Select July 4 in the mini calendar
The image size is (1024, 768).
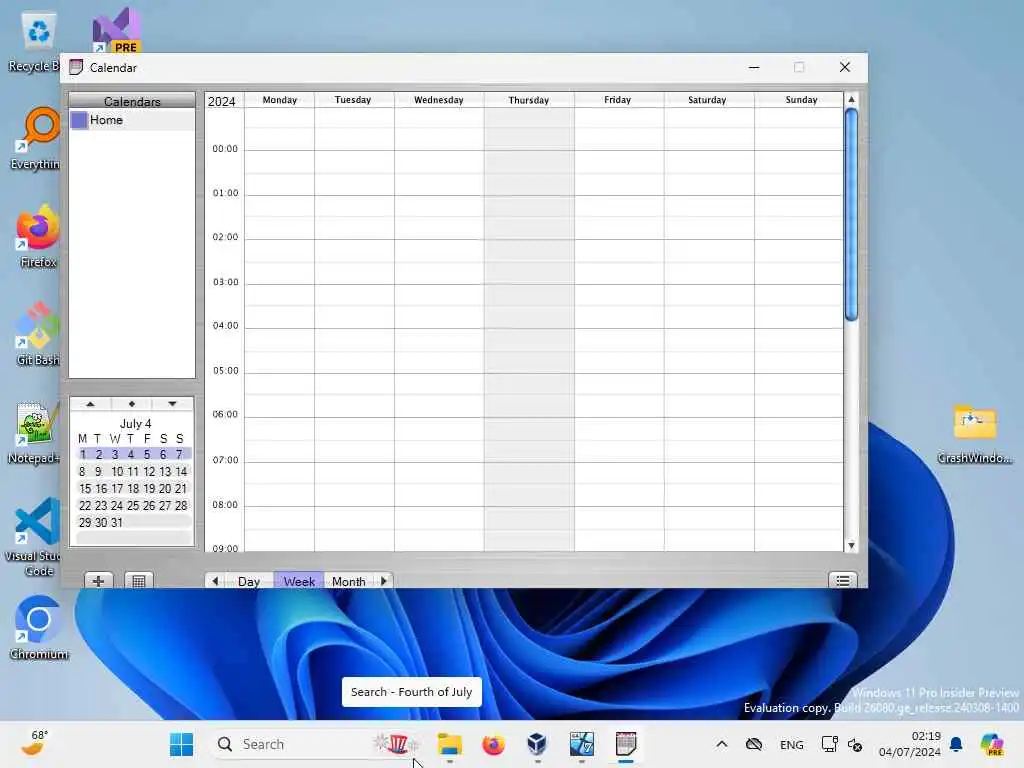point(131,454)
